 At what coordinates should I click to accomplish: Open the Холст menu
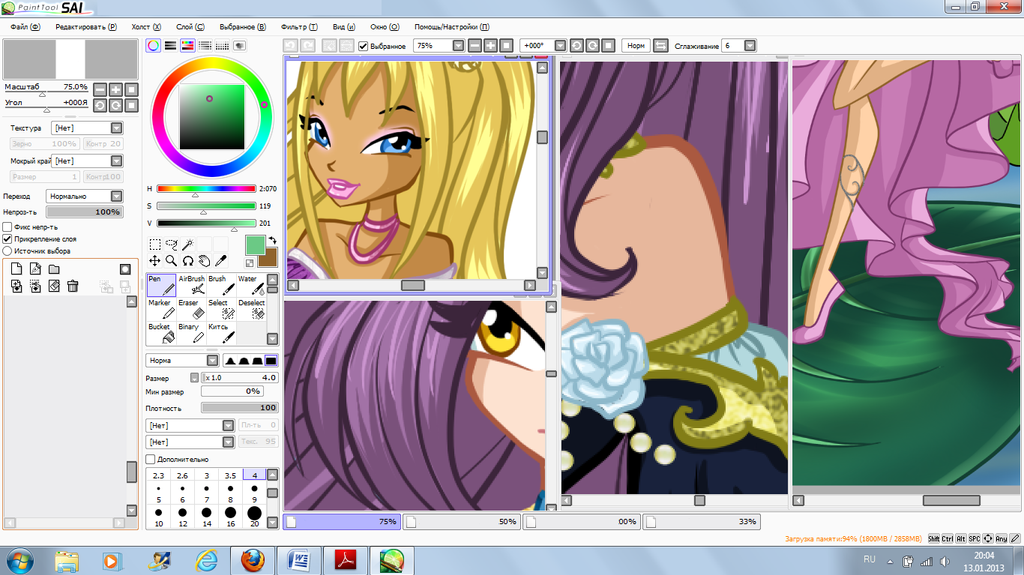pyautogui.click(x=146, y=27)
